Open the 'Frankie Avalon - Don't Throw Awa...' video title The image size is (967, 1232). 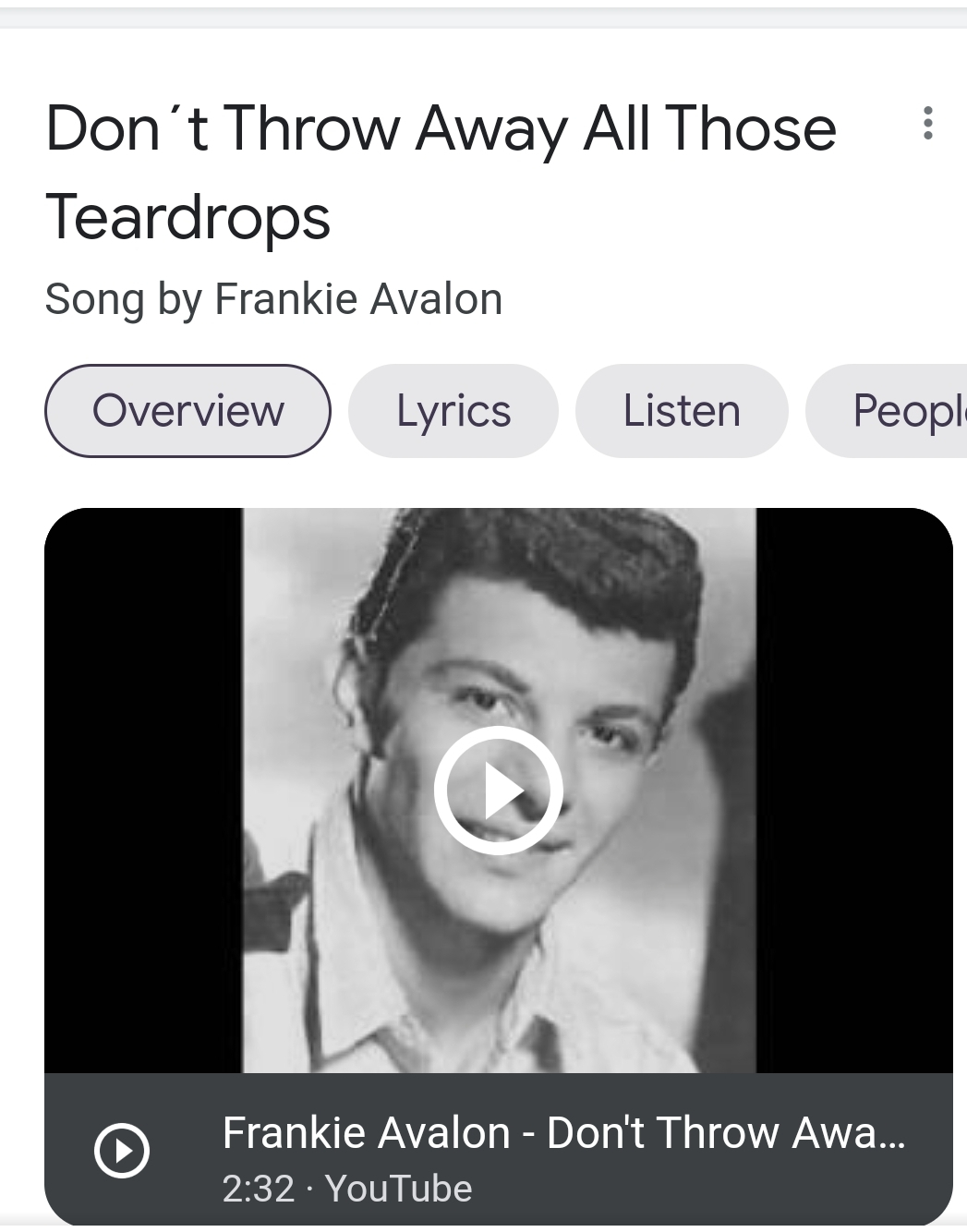tap(563, 1133)
